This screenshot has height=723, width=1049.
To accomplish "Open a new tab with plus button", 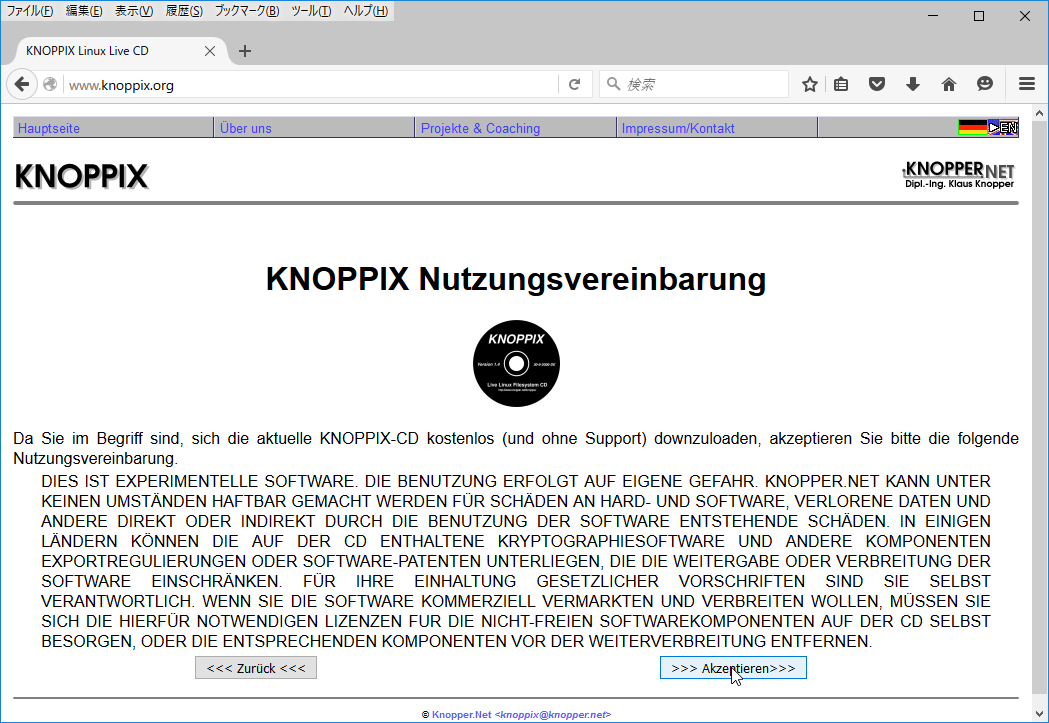I will 245,51.
